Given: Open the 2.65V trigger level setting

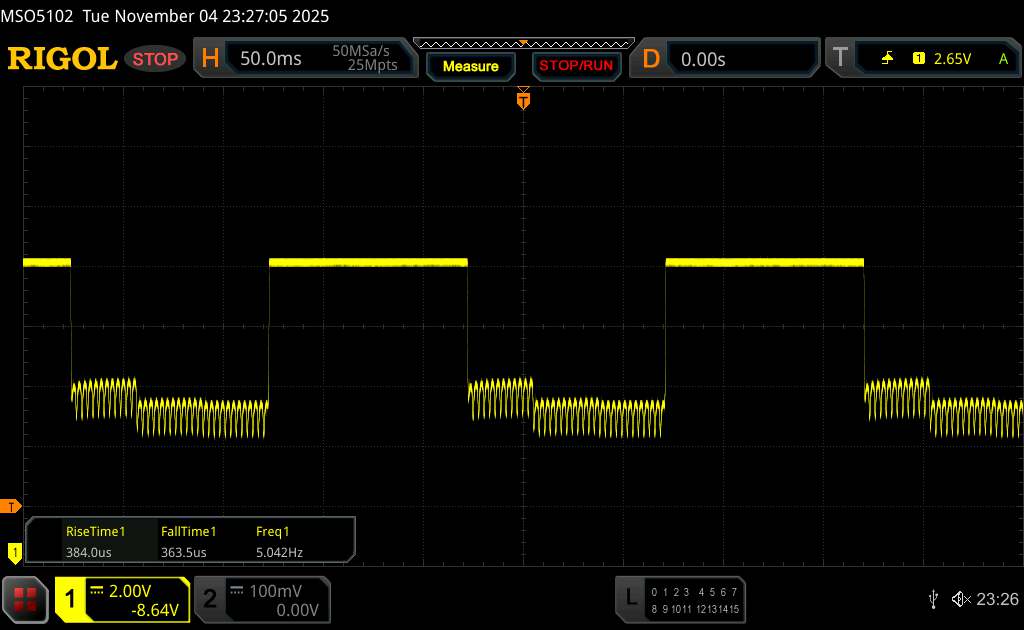Looking at the screenshot, I should point(952,59).
